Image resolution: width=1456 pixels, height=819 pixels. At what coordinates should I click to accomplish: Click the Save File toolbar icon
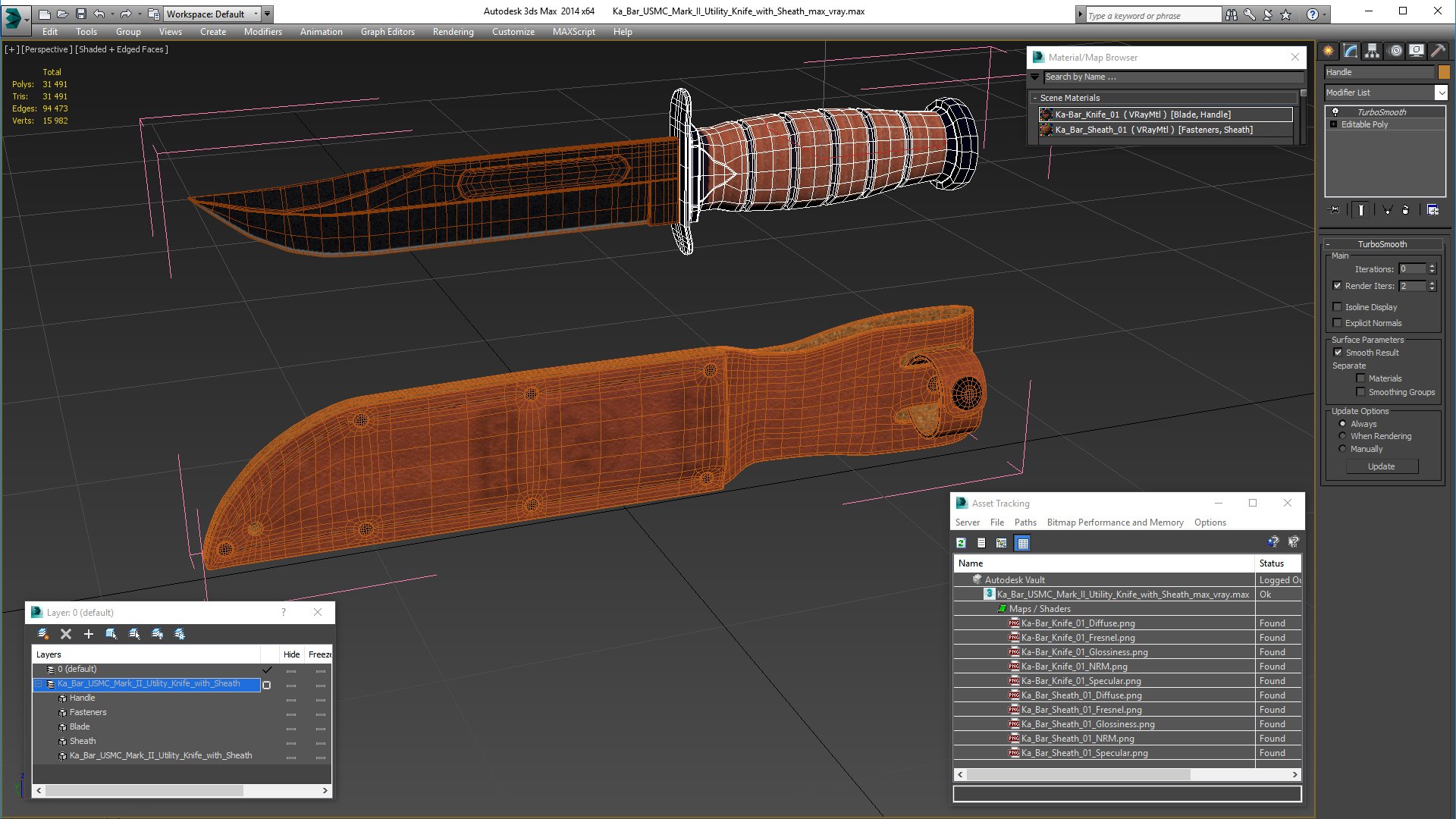coord(81,14)
